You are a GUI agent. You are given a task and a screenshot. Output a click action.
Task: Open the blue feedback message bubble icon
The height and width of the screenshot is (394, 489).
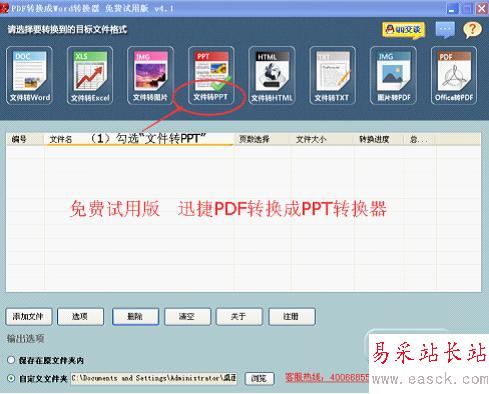(x=445, y=30)
